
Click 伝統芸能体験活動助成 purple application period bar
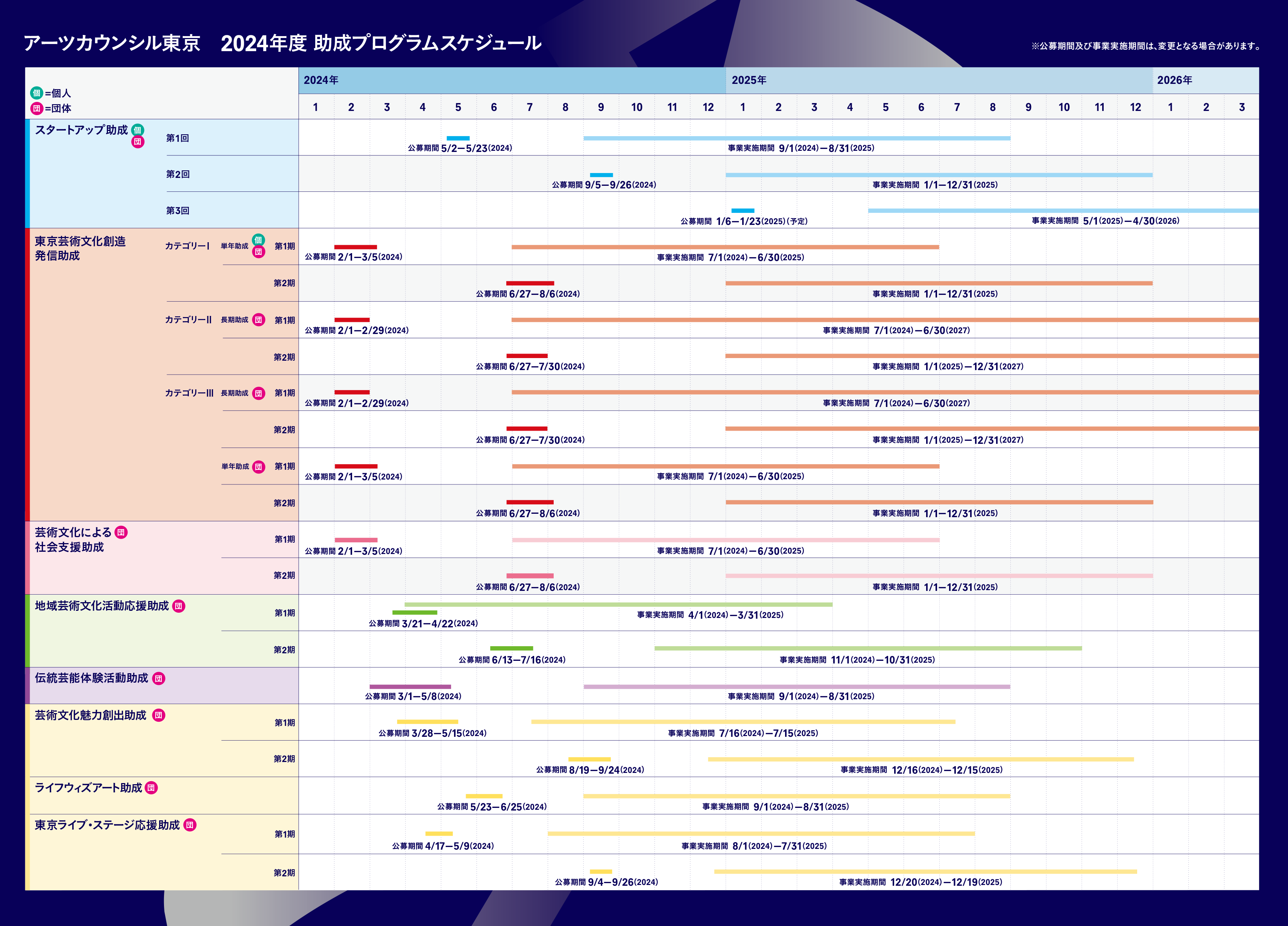click(410, 687)
